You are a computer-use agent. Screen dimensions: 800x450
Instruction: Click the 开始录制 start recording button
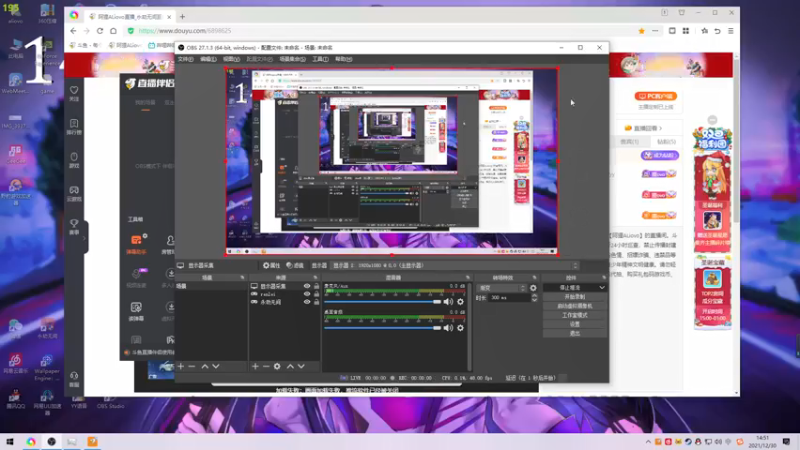click(x=574, y=297)
